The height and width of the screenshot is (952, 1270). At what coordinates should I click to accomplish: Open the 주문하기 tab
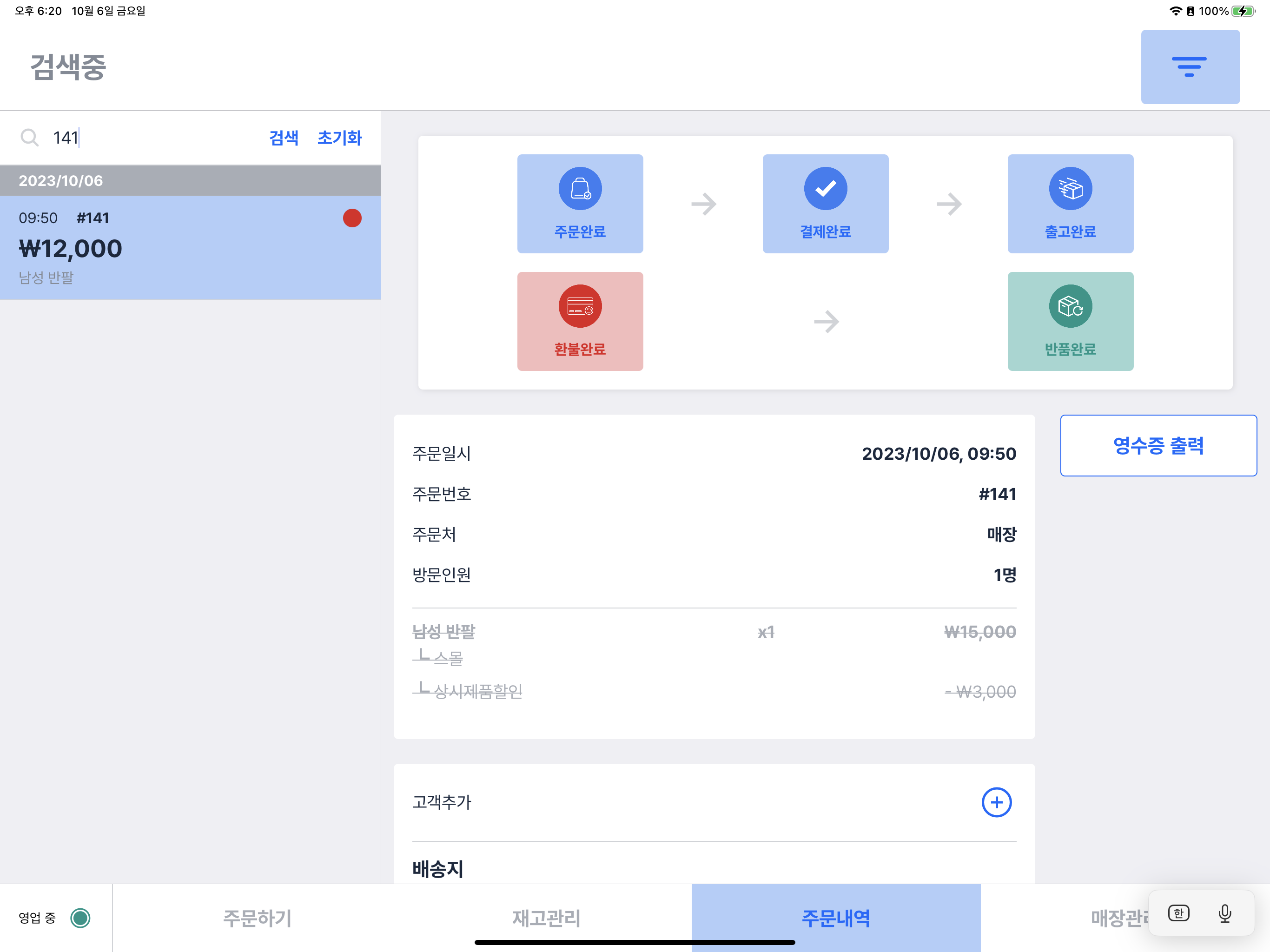(257, 918)
